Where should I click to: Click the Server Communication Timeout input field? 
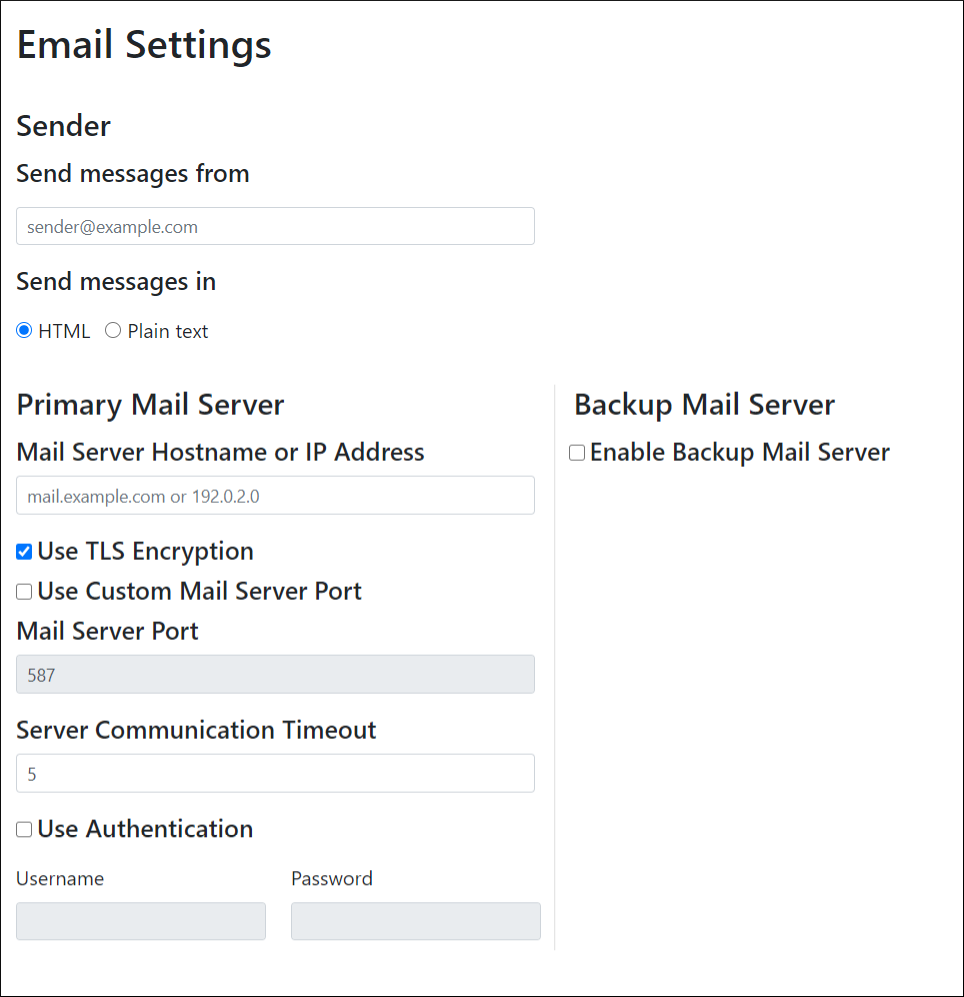tap(275, 773)
